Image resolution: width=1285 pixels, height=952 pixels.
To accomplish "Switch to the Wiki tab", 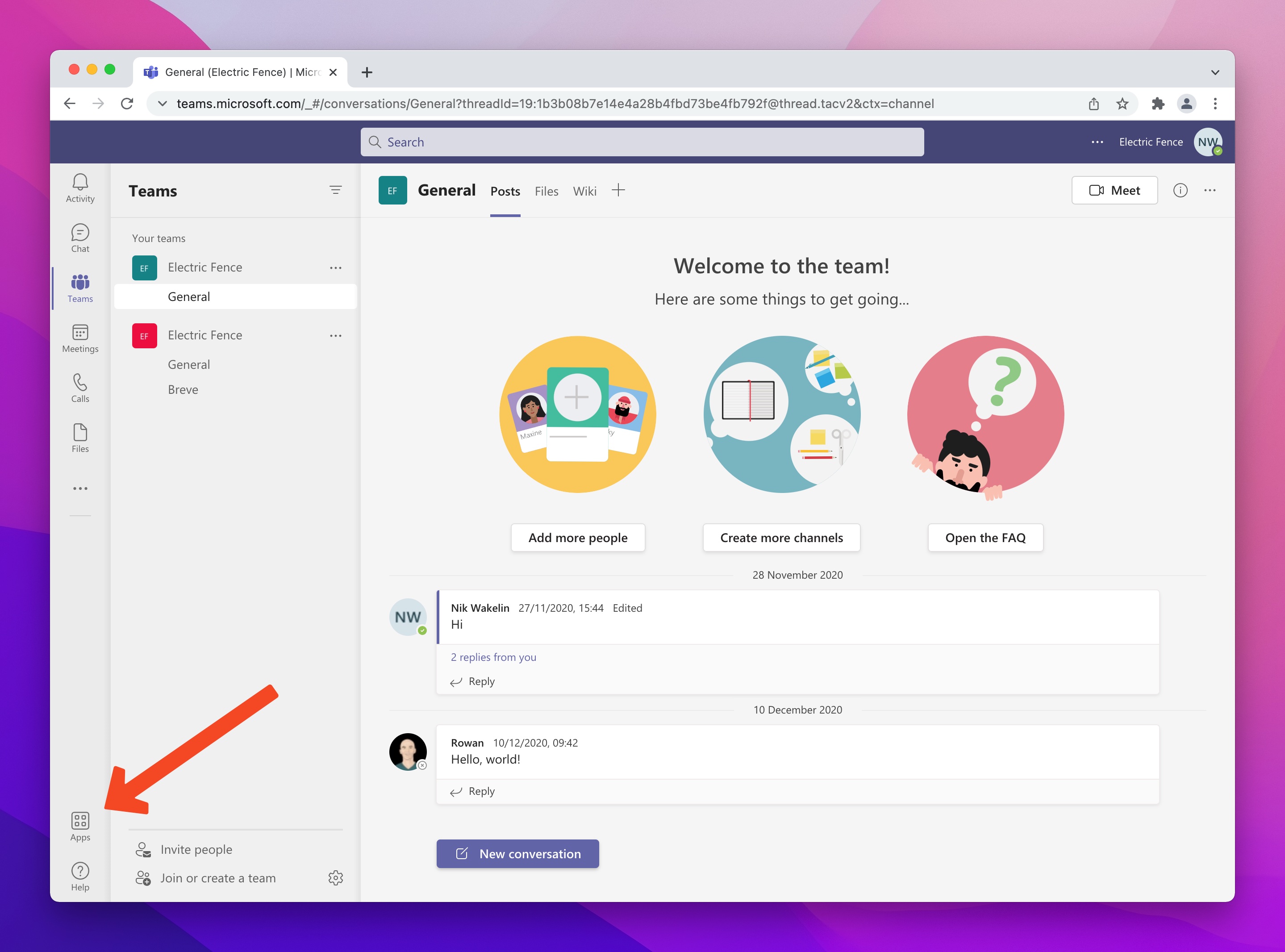I will click(x=584, y=191).
